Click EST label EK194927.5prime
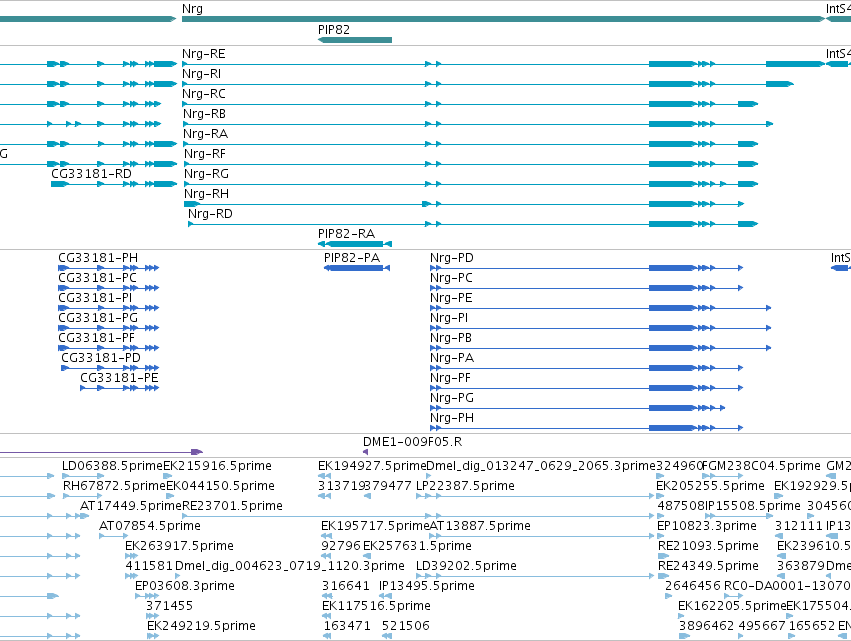 (372, 466)
